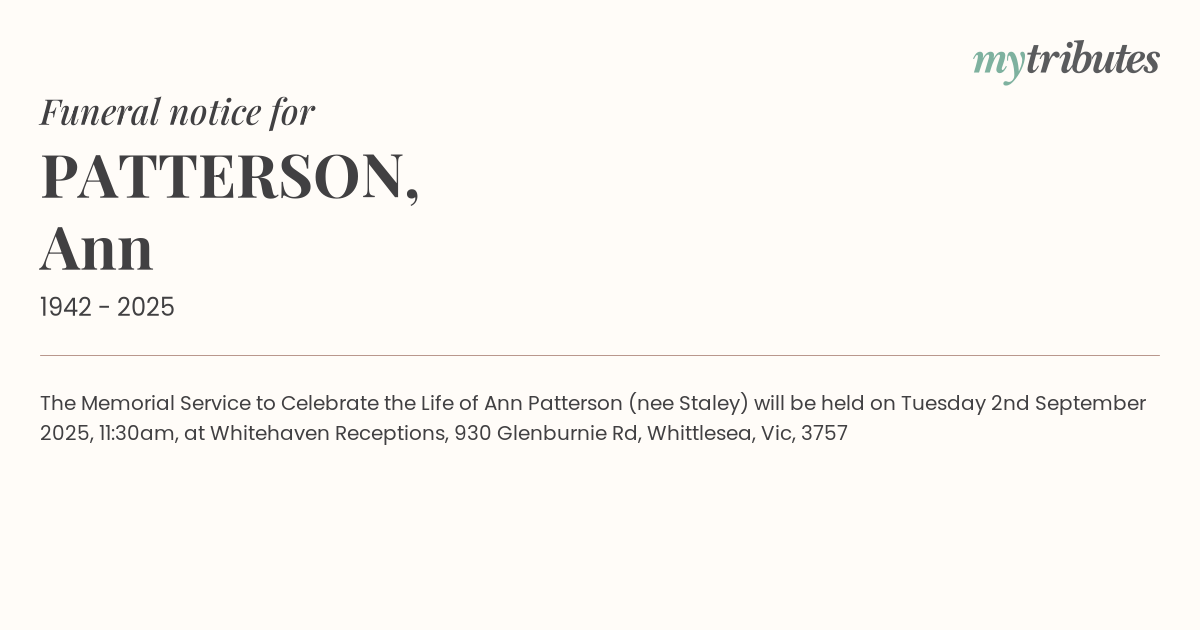Click the maiden name "(nee Staley)"
Image resolution: width=1200 pixels, height=630 pixels.
pos(689,404)
